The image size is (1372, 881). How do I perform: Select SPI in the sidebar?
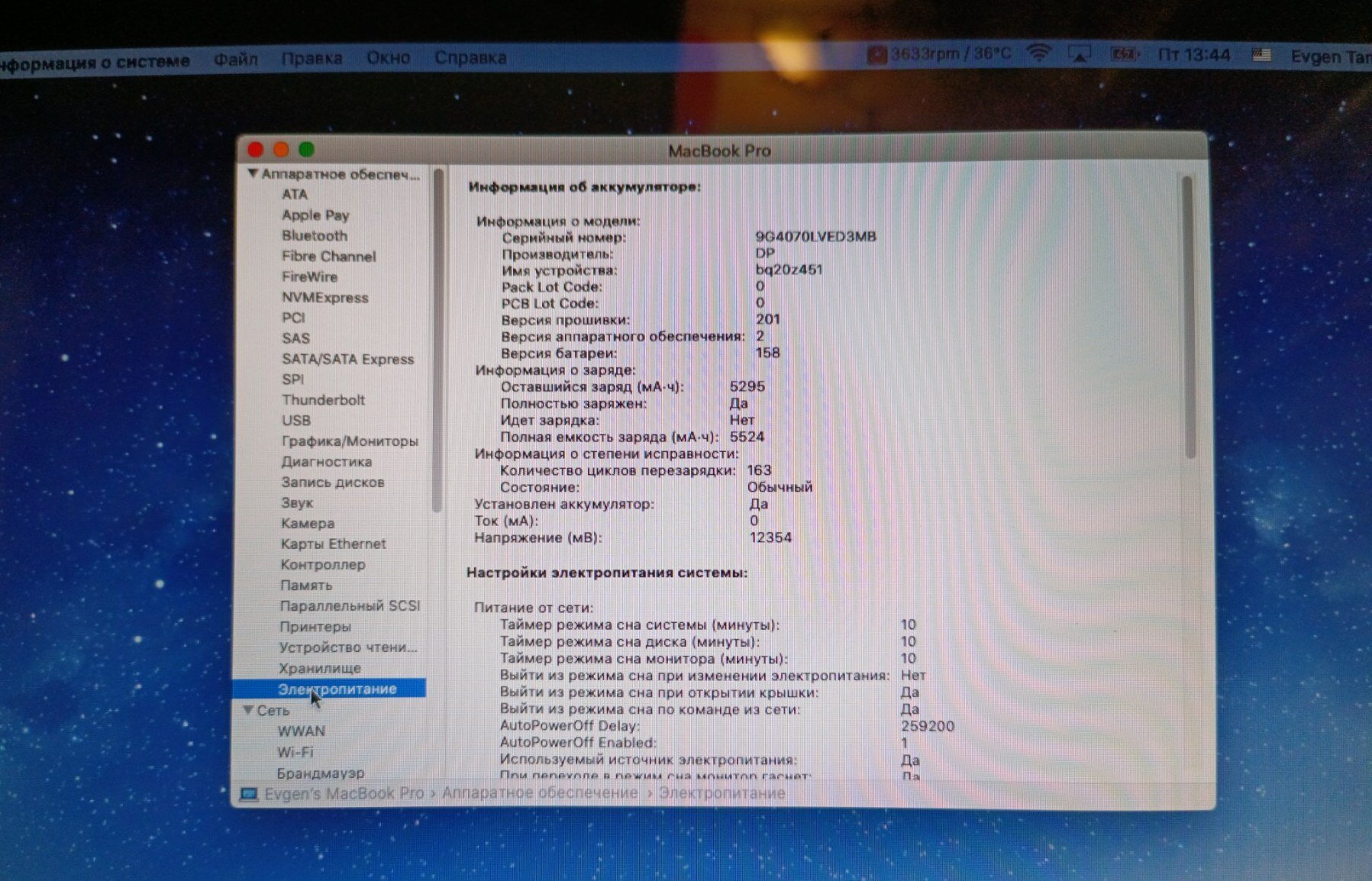point(292,379)
